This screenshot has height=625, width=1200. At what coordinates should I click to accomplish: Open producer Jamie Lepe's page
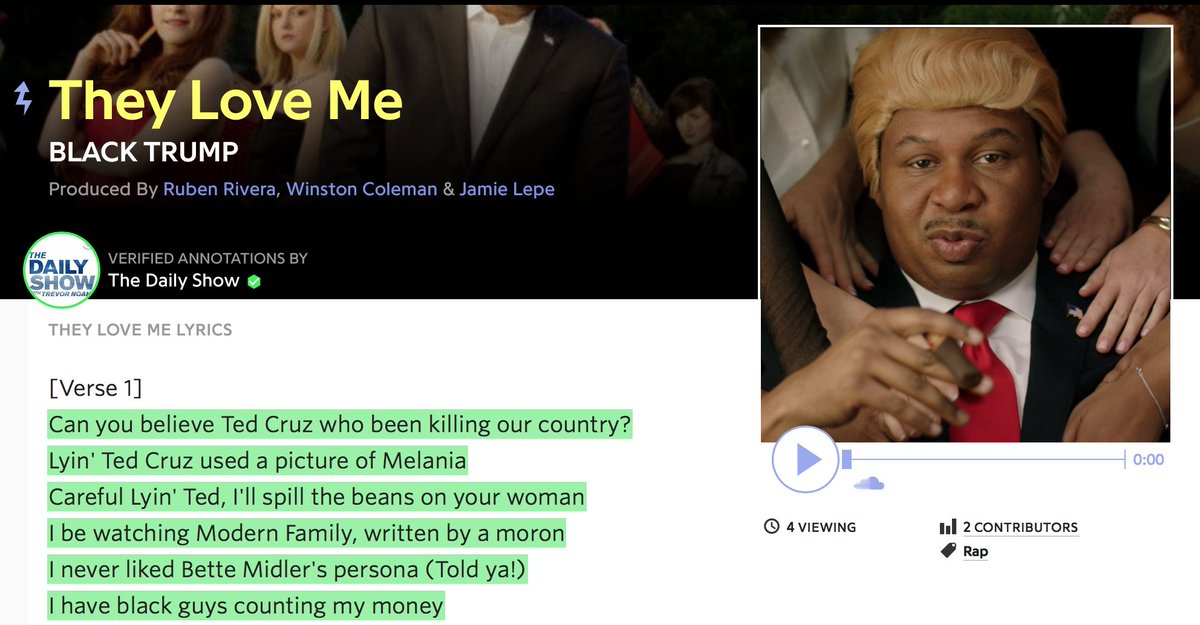pyautogui.click(x=507, y=189)
